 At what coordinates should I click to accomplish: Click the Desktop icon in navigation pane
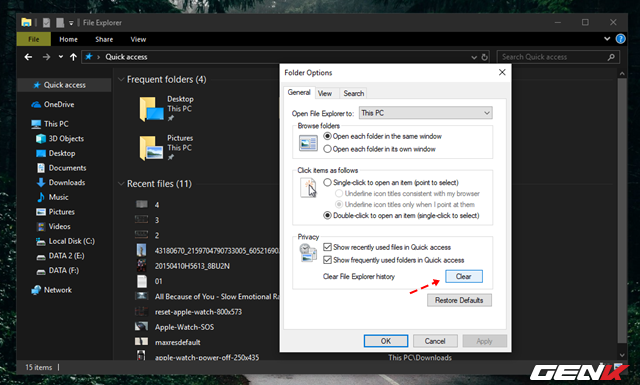click(41, 154)
